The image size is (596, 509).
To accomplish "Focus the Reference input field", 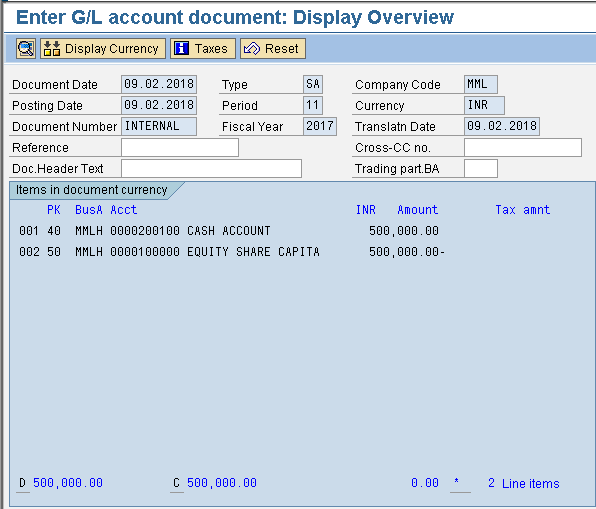I will (x=180, y=147).
